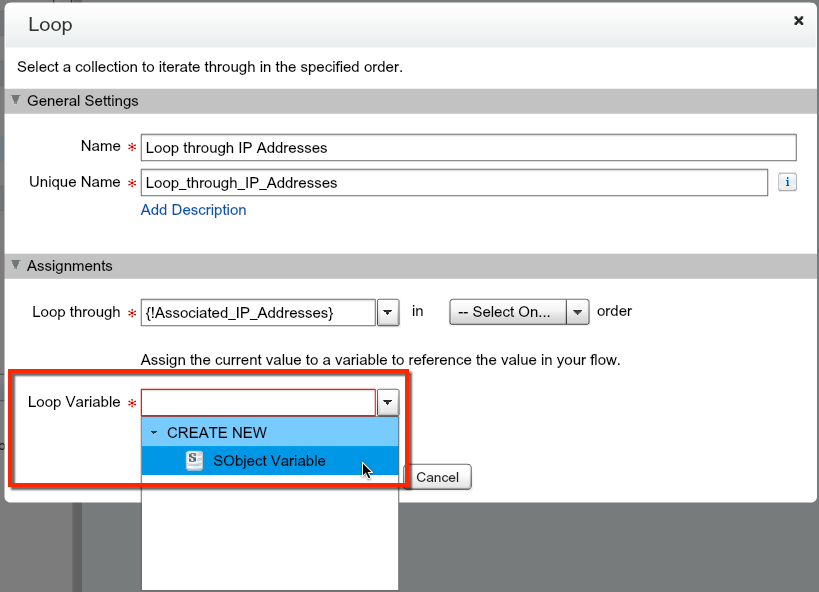Screen dimensions: 819x592
Task: Collapse the CREATE NEW group arrow
Action: tap(154, 433)
